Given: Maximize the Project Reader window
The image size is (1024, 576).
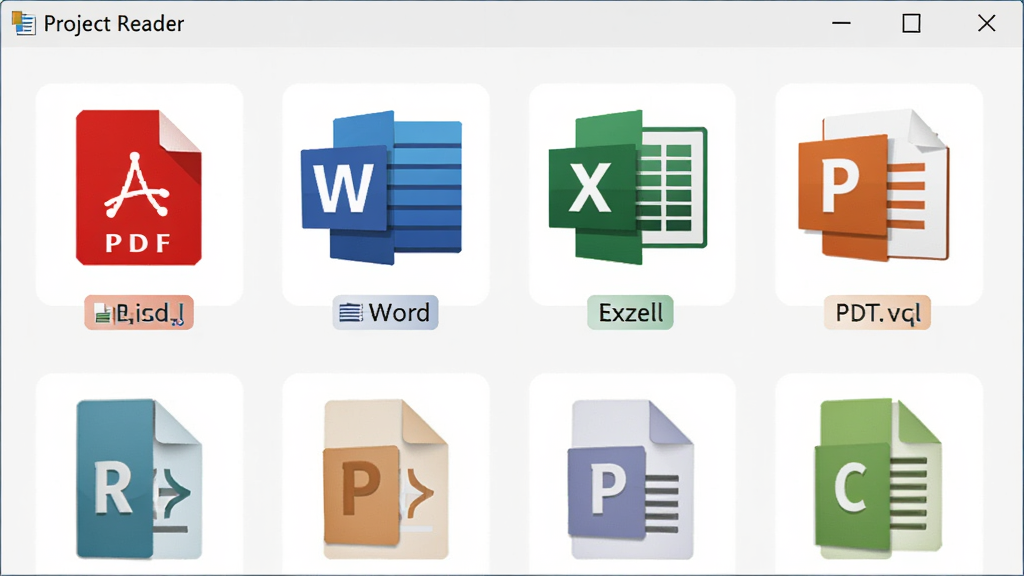Looking at the screenshot, I should 912,24.
